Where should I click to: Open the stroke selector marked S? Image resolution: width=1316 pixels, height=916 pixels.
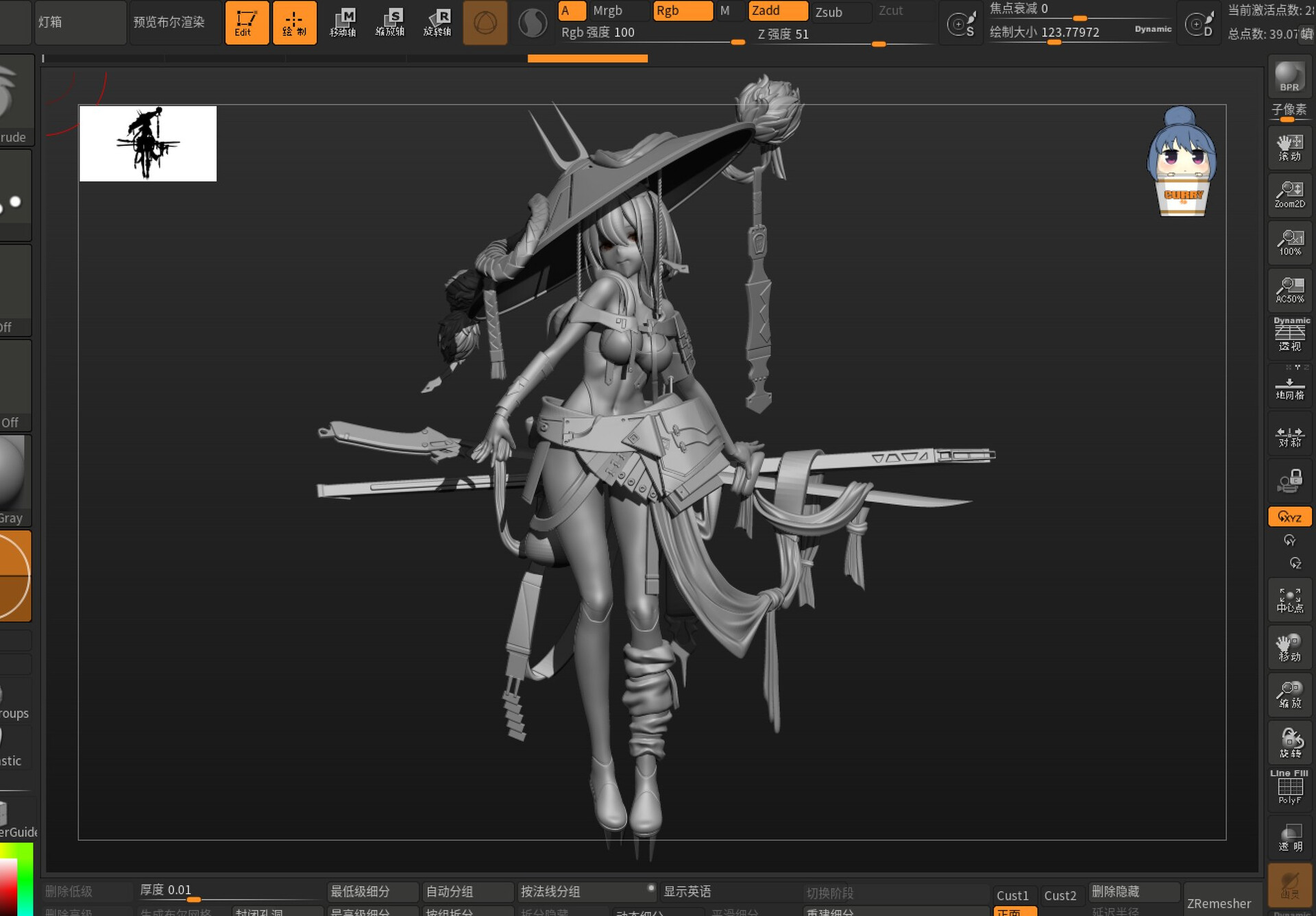tap(962, 23)
